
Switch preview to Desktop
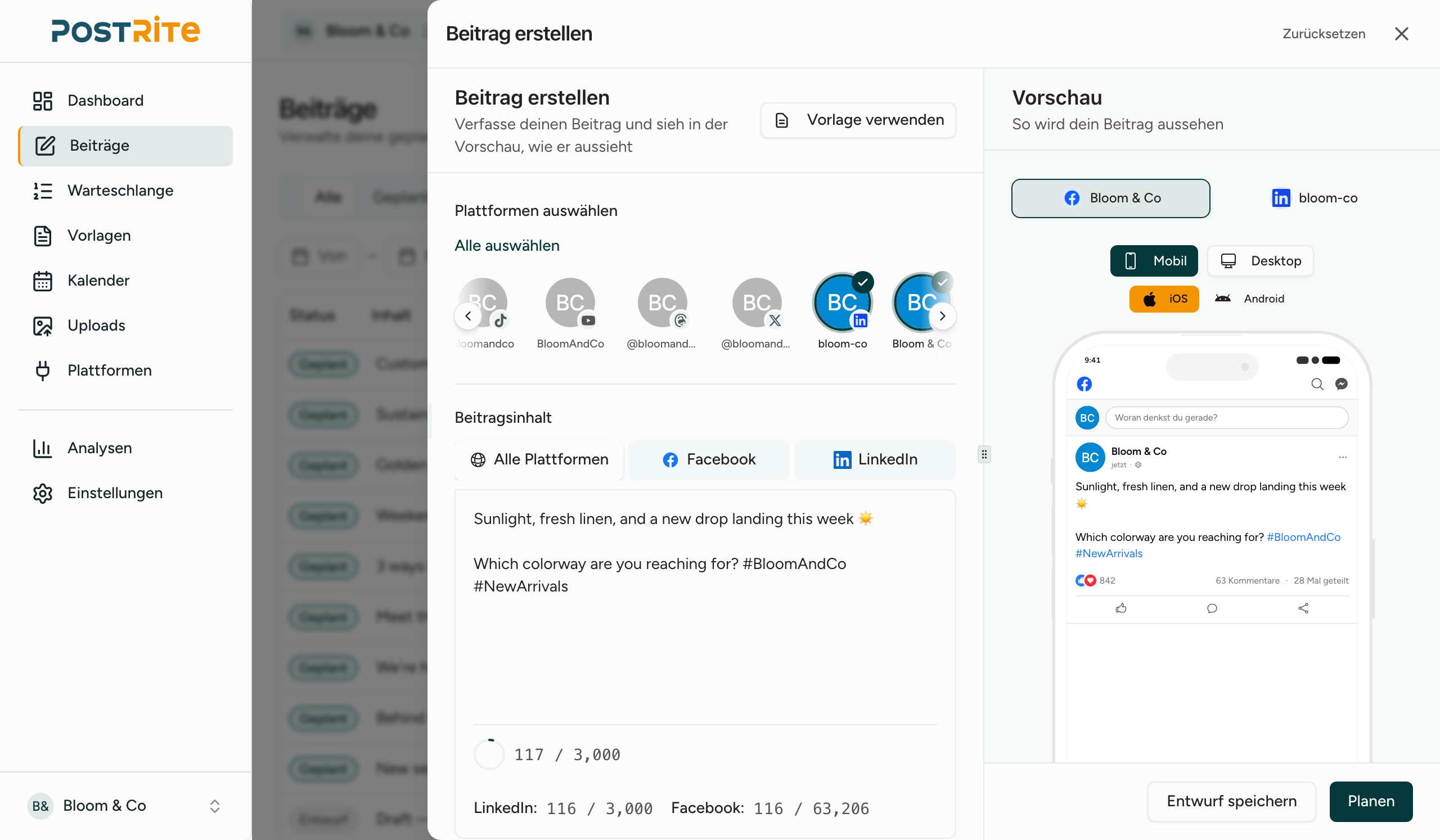click(x=1260, y=261)
